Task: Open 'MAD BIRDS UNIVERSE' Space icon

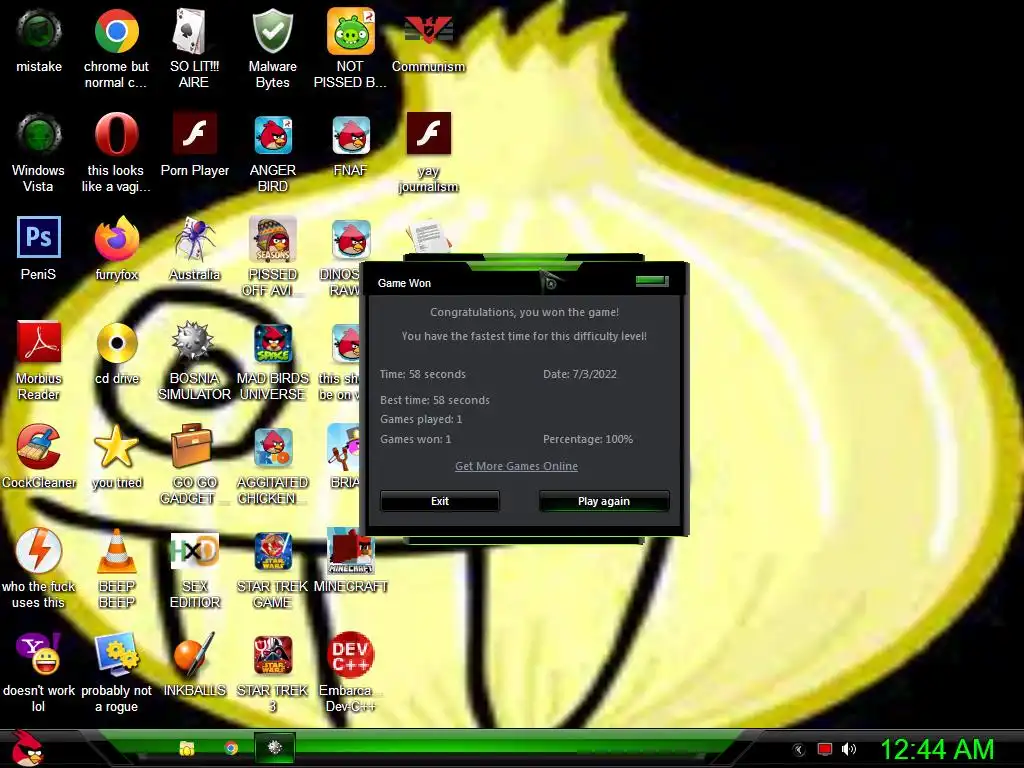Action: [272, 342]
